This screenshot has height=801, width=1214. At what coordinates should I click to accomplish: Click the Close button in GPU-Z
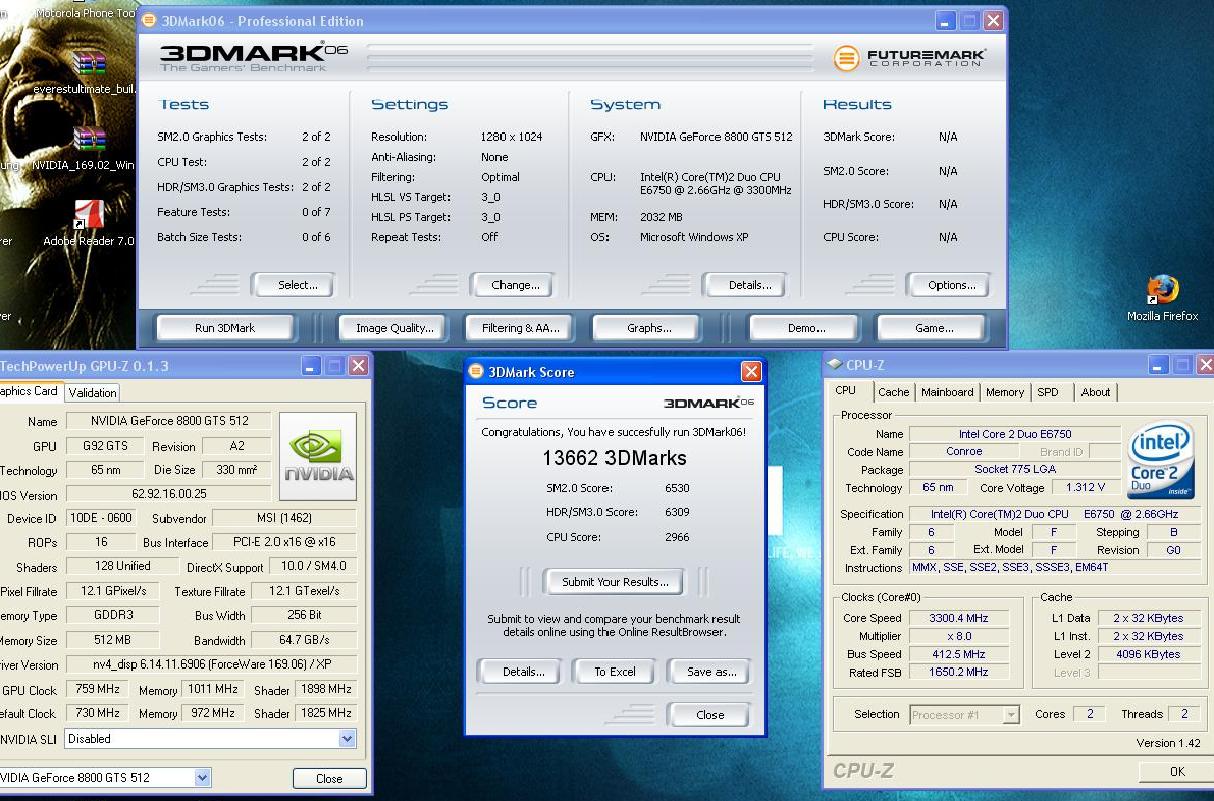[x=329, y=778]
